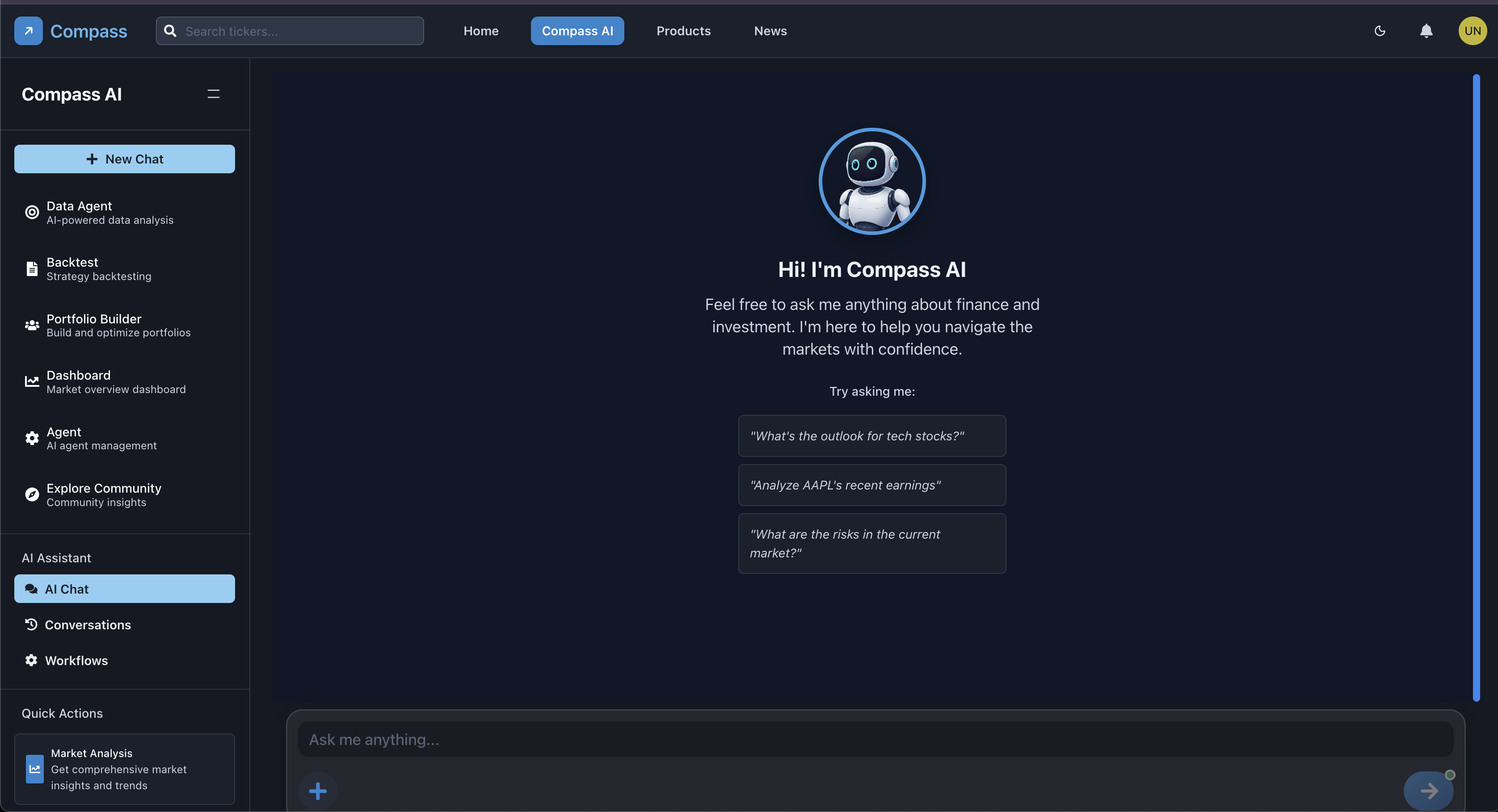This screenshot has width=1498, height=812.
Task: Toggle dark mode with moon icon
Action: pyautogui.click(x=1380, y=31)
